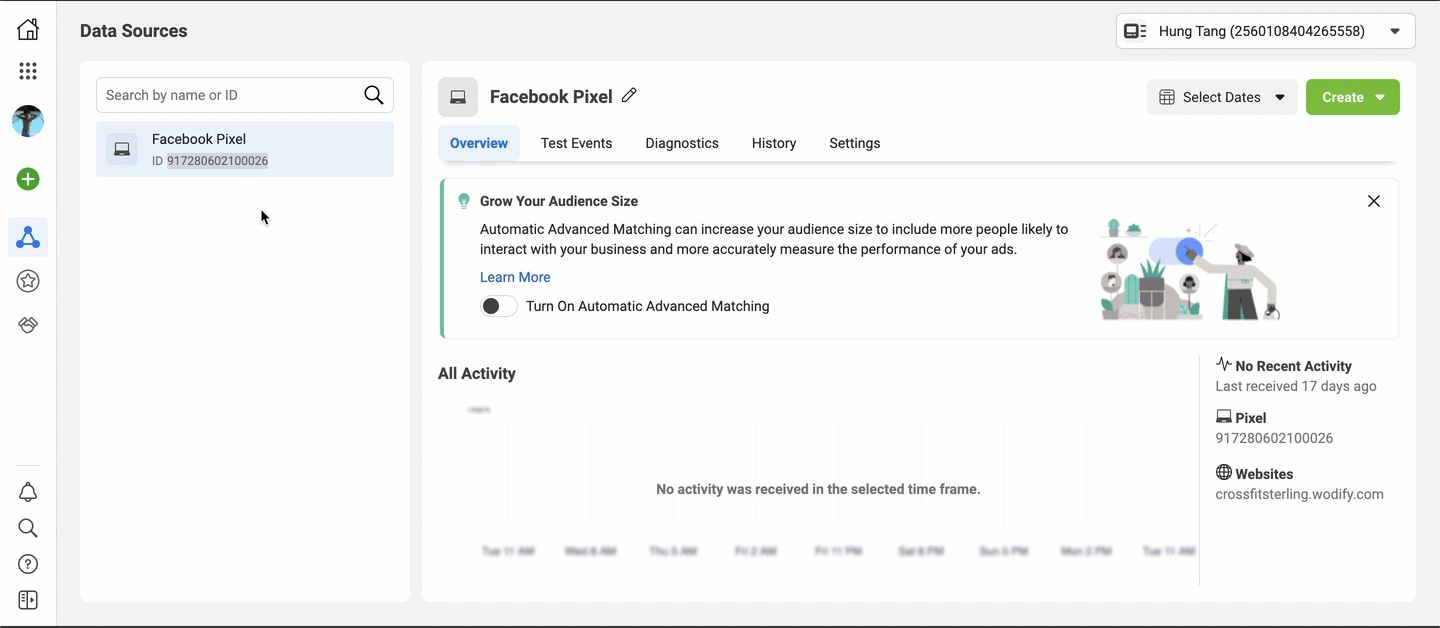Viewport: 1440px width, 628px height.
Task: Turn on Automatic Advanced Matching toggle
Action: tap(499, 306)
